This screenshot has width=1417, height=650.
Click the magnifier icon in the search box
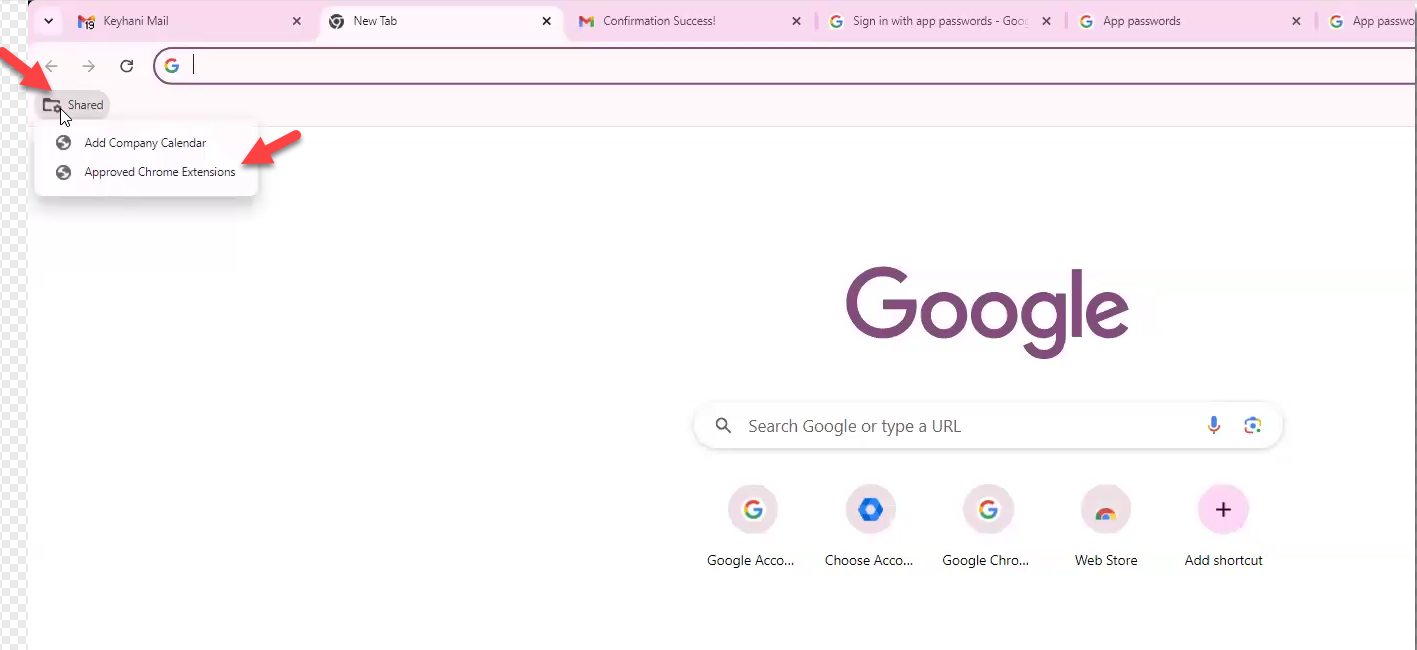coord(723,426)
